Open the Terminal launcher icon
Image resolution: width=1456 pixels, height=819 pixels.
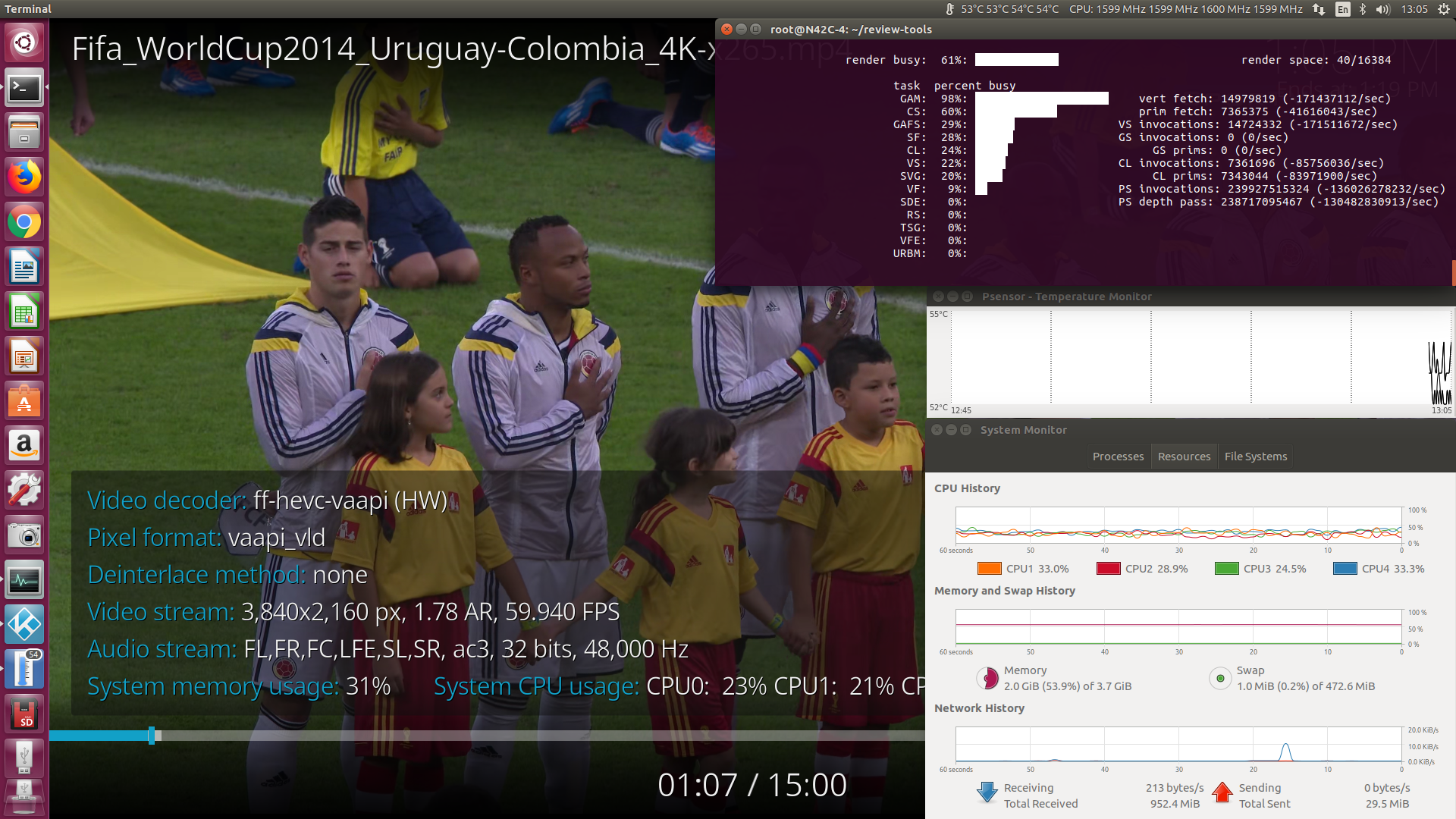24,88
